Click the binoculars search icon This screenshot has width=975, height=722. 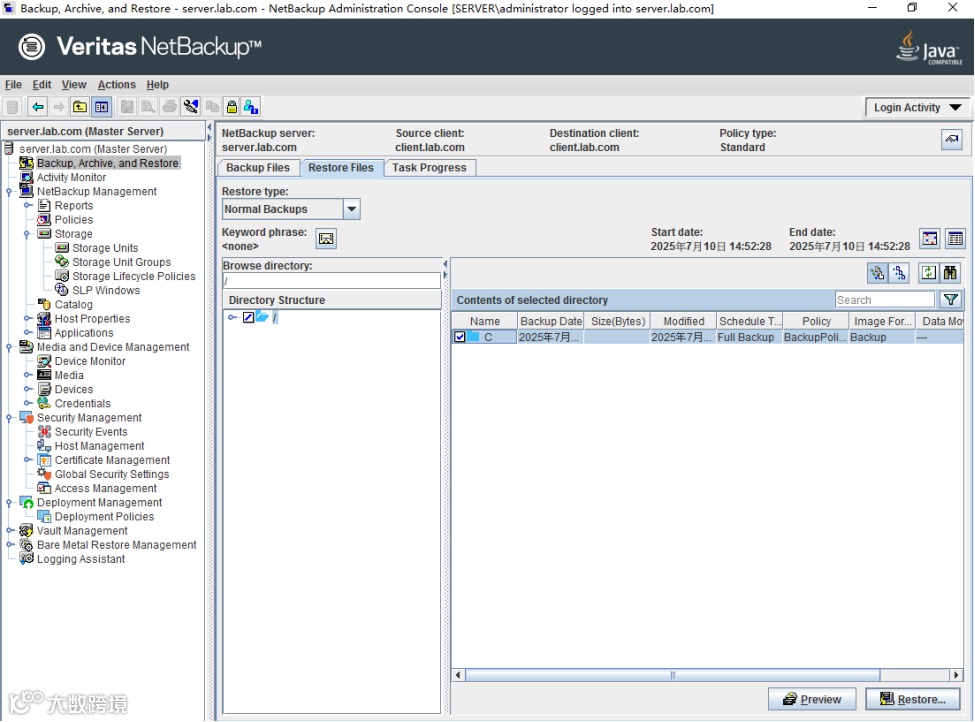(x=950, y=272)
